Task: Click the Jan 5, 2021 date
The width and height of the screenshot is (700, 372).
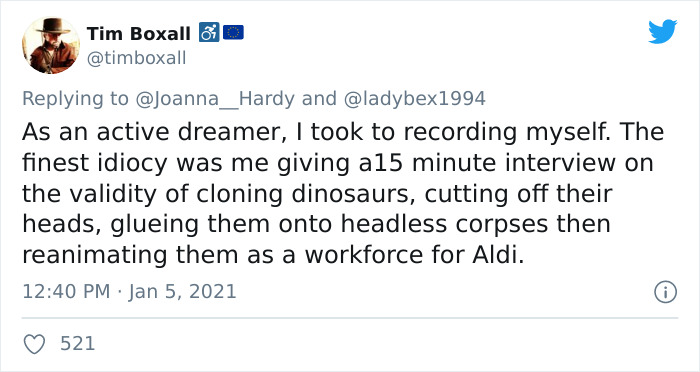Action: click(x=182, y=292)
